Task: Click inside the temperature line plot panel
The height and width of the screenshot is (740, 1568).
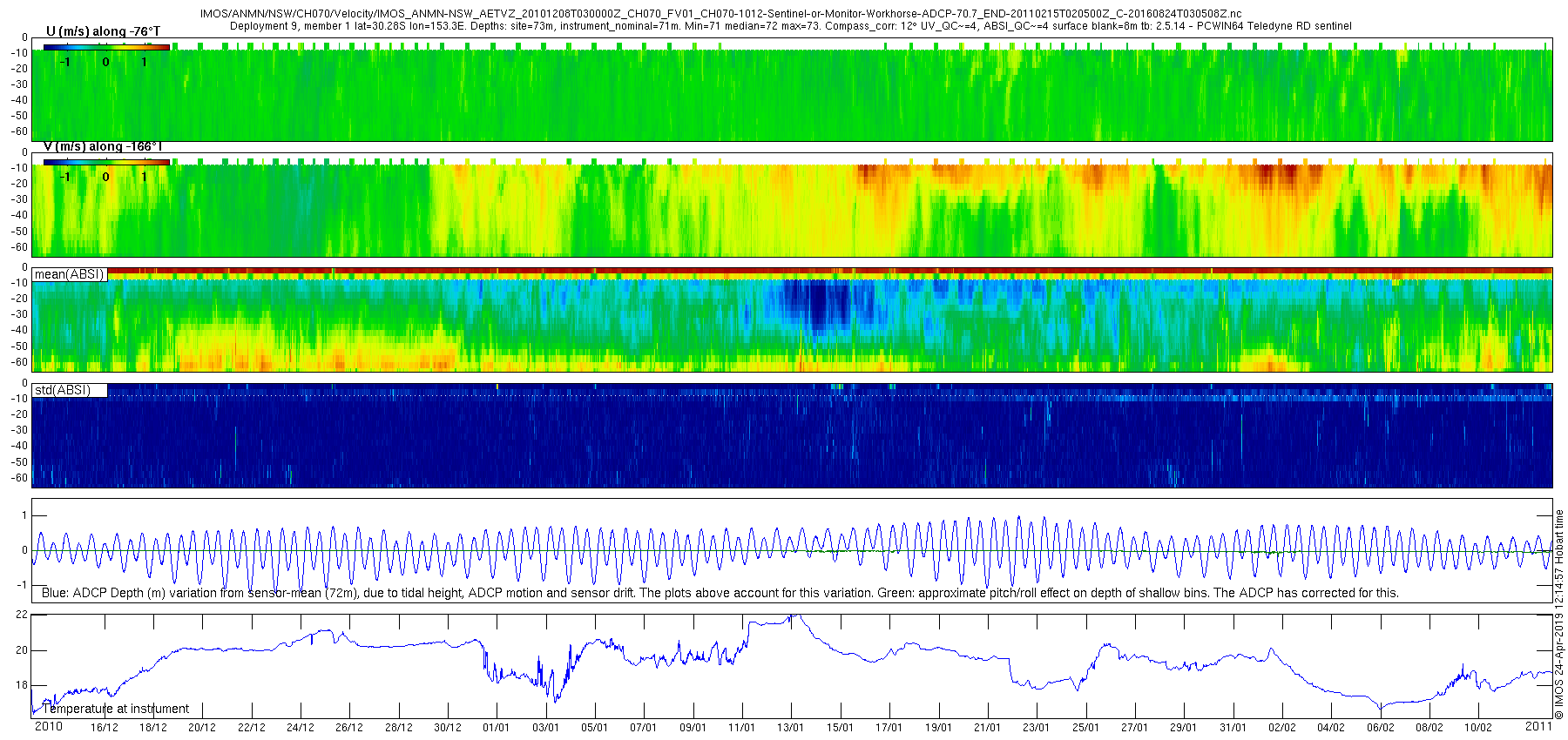Action: [x=792, y=666]
